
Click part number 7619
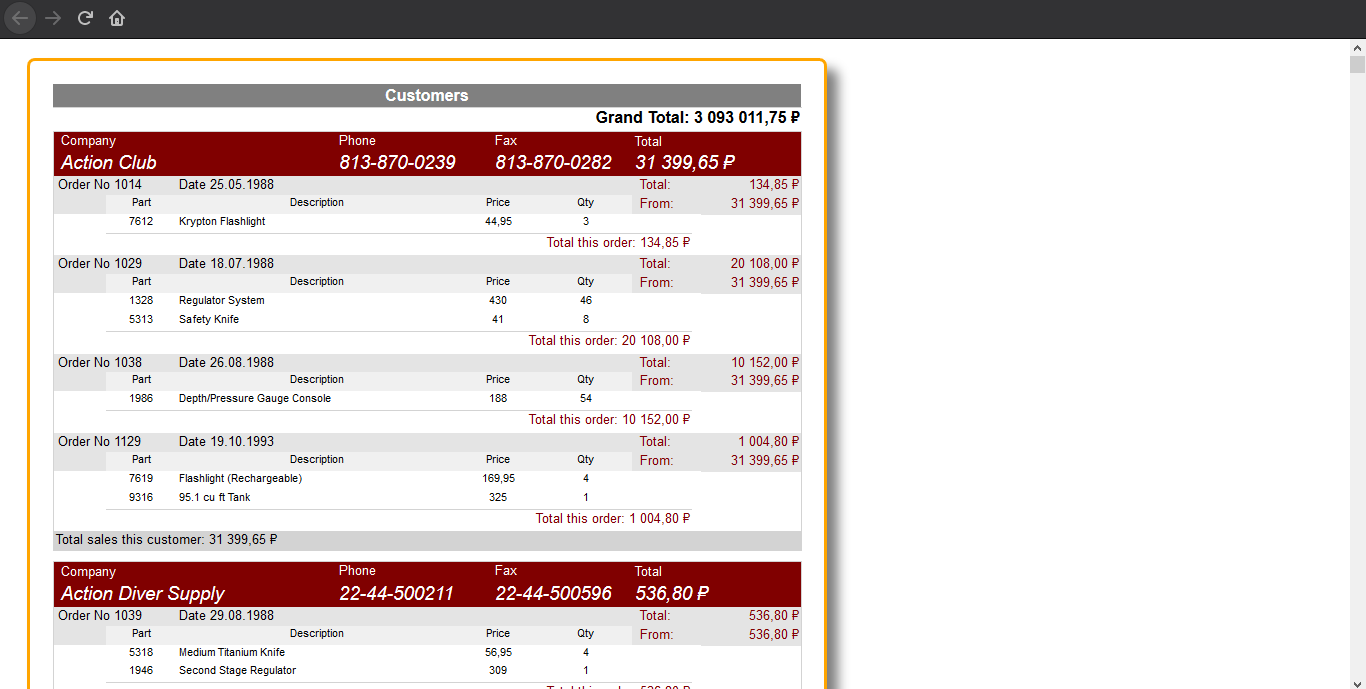(x=141, y=478)
